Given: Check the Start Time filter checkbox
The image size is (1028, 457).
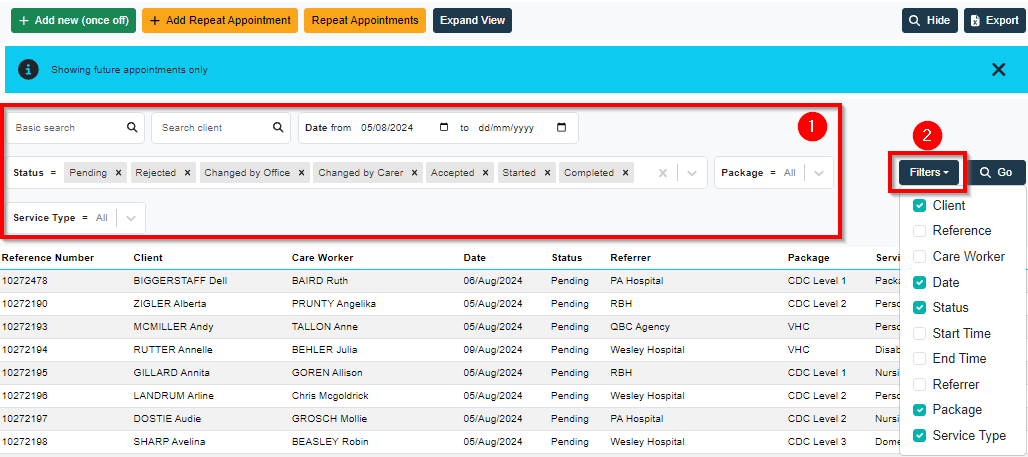Looking at the screenshot, I should tap(919, 333).
